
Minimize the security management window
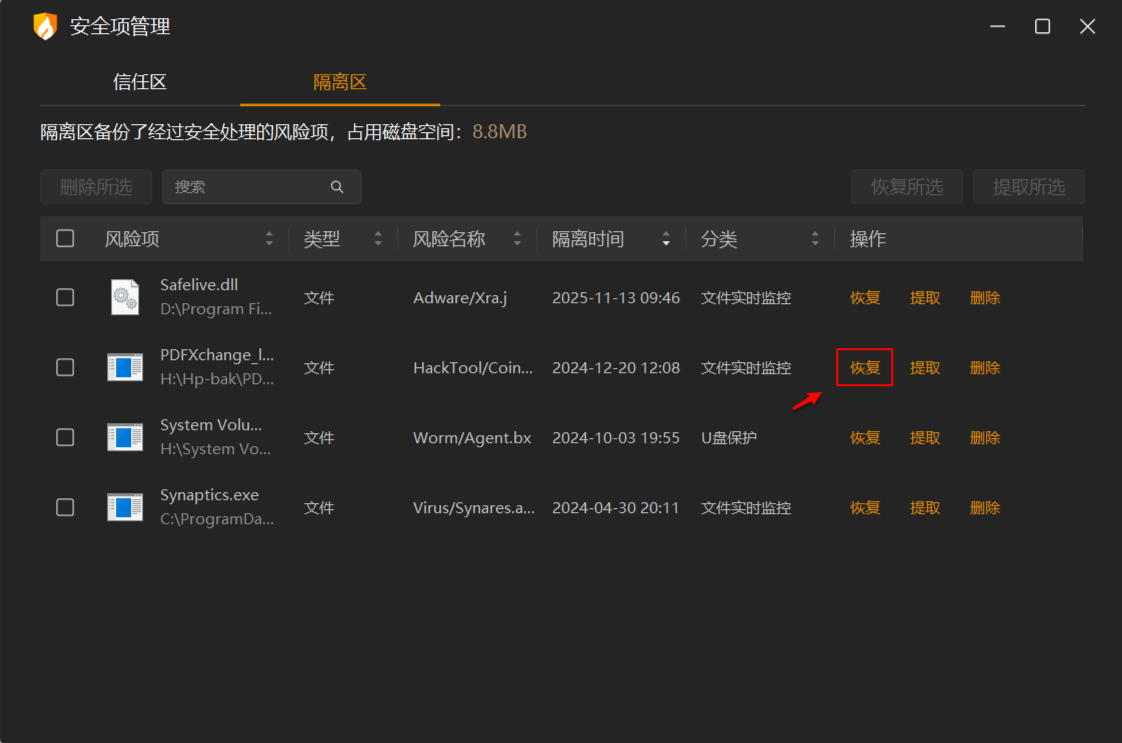click(996, 27)
